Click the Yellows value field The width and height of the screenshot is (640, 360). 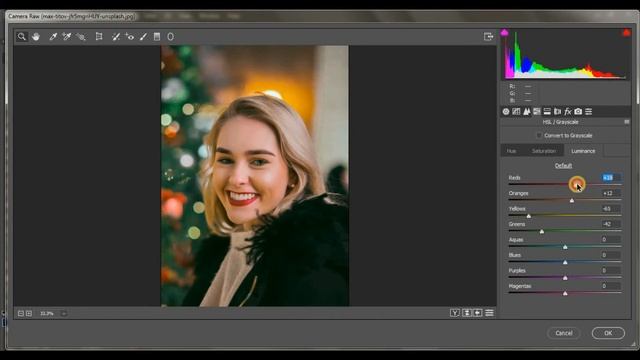(611, 209)
